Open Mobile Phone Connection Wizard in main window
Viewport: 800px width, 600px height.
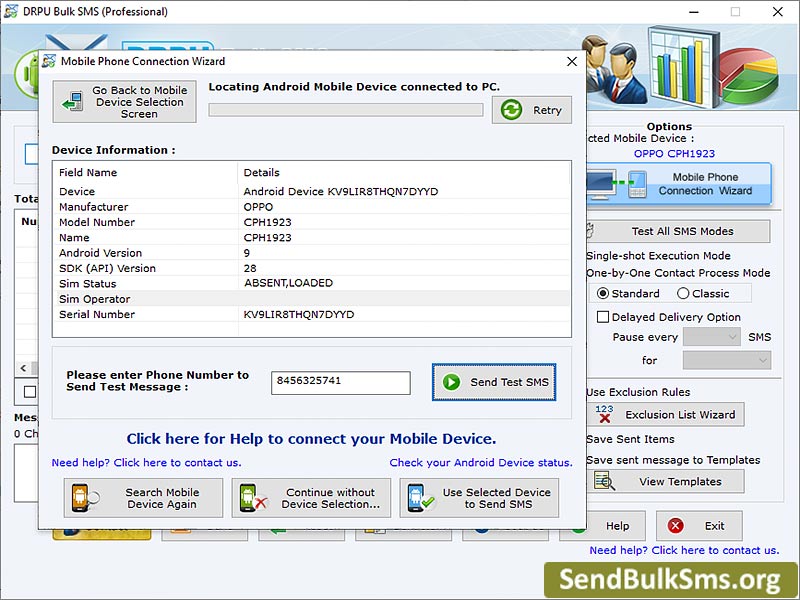click(x=679, y=184)
